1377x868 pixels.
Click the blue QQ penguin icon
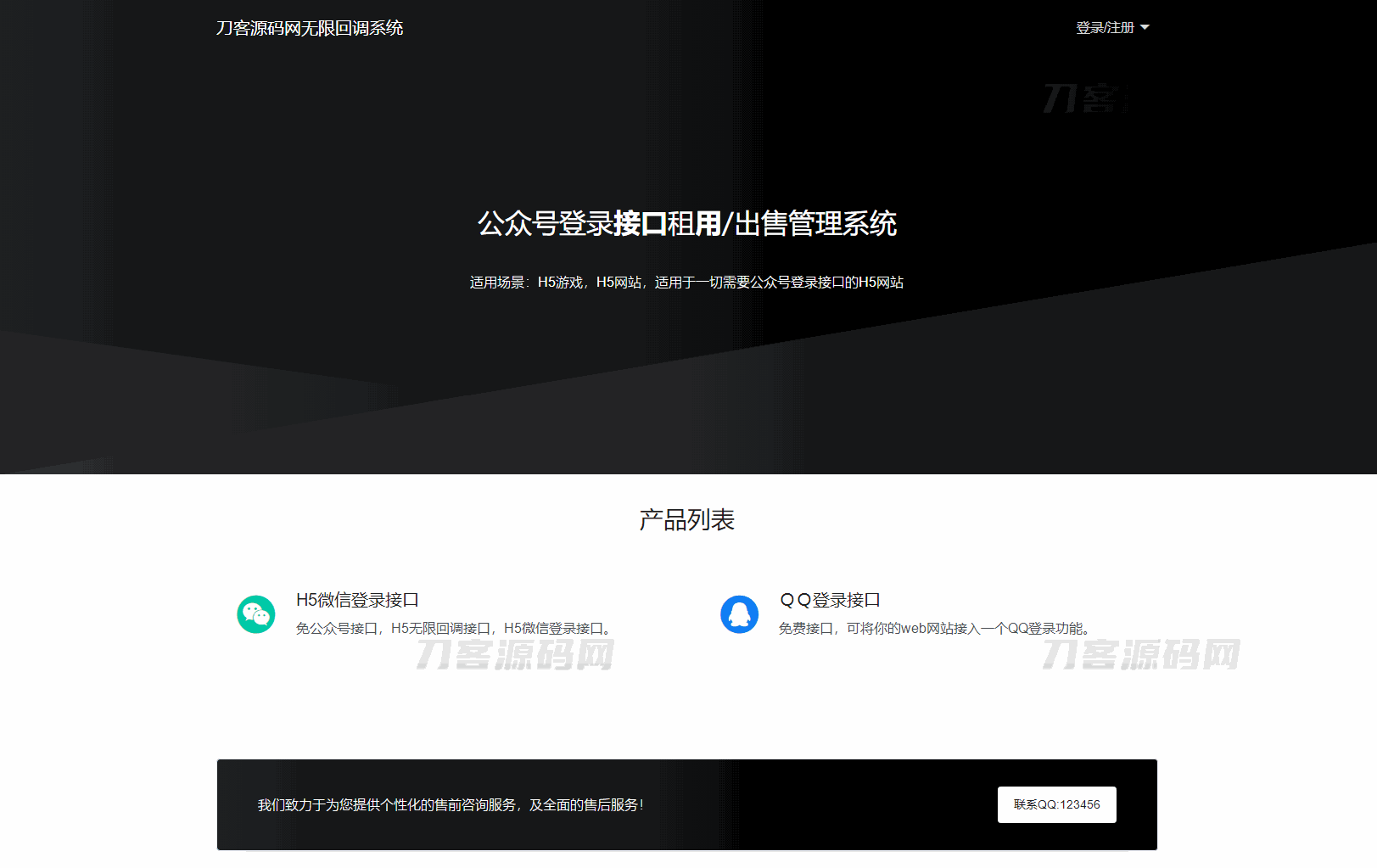(739, 614)
